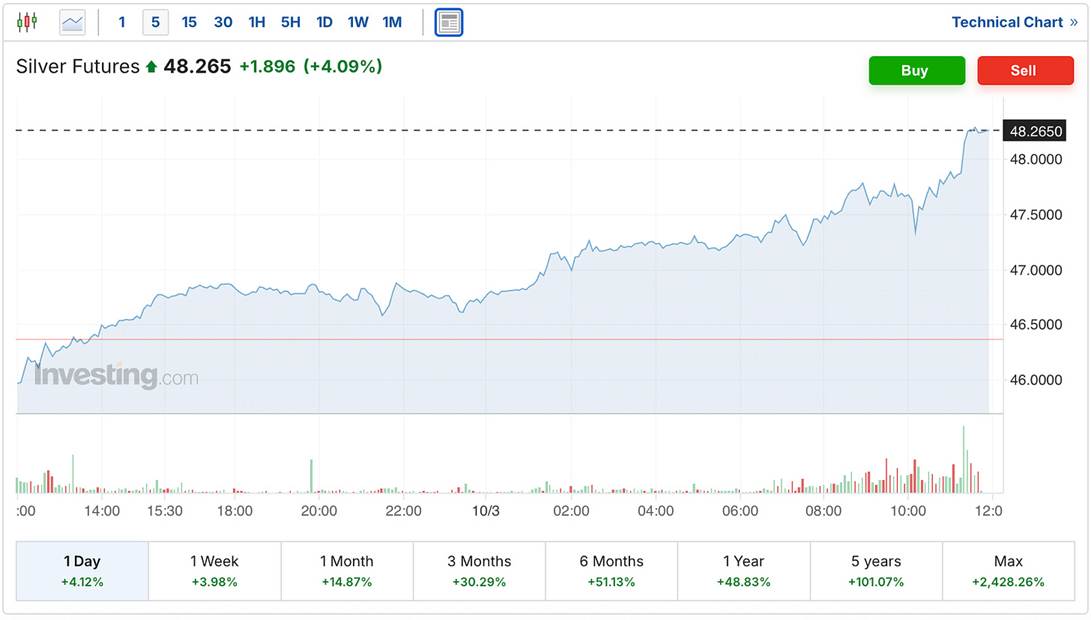
Task: Choose the 30 minute interval
Action: [223, 22]
